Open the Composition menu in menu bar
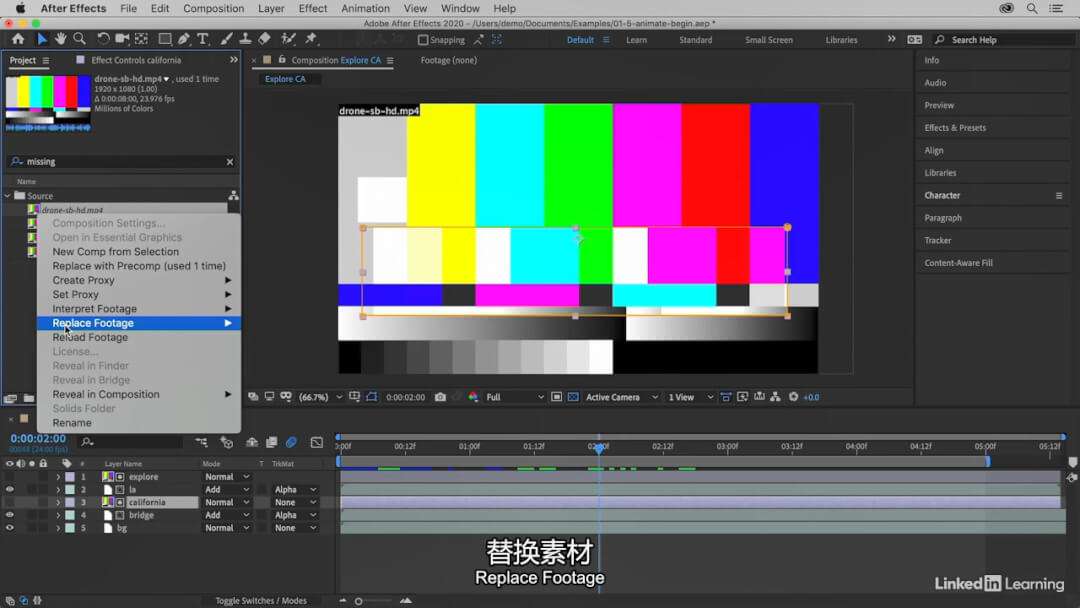 [213, 8]
